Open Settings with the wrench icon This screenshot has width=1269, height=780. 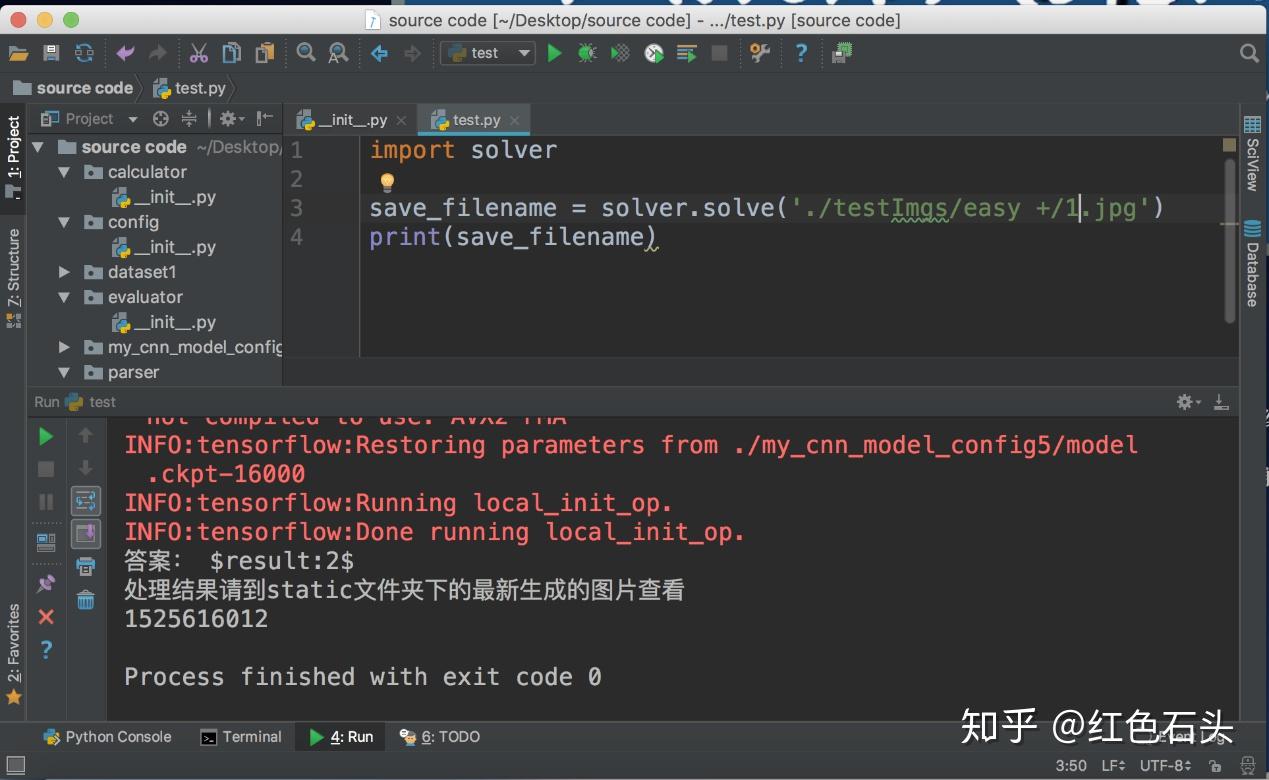[759, 53]
